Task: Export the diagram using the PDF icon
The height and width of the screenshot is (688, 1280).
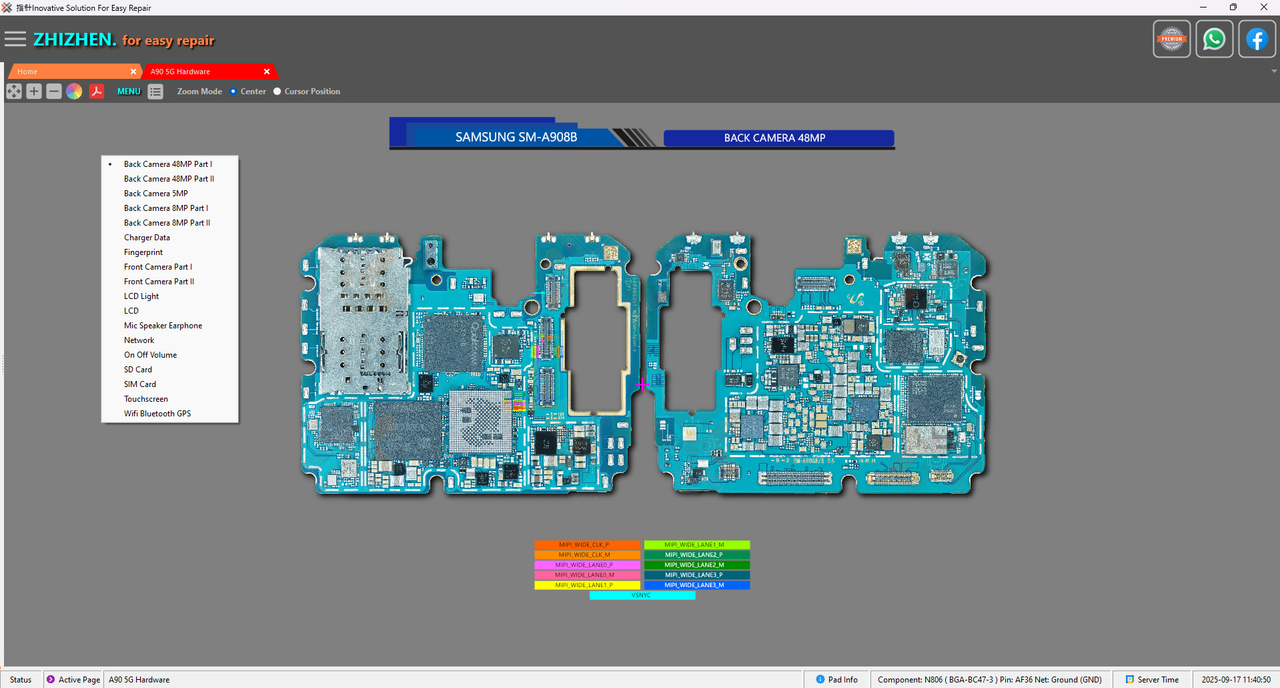Action: [x=97, y=92]
